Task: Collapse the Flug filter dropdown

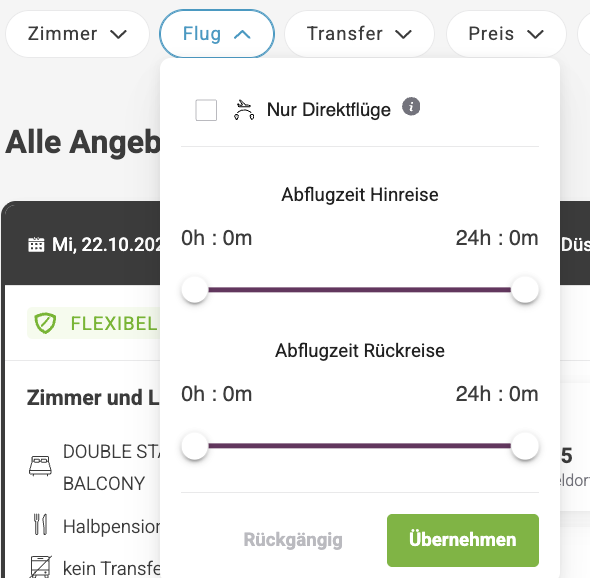Action: [217, 34]
